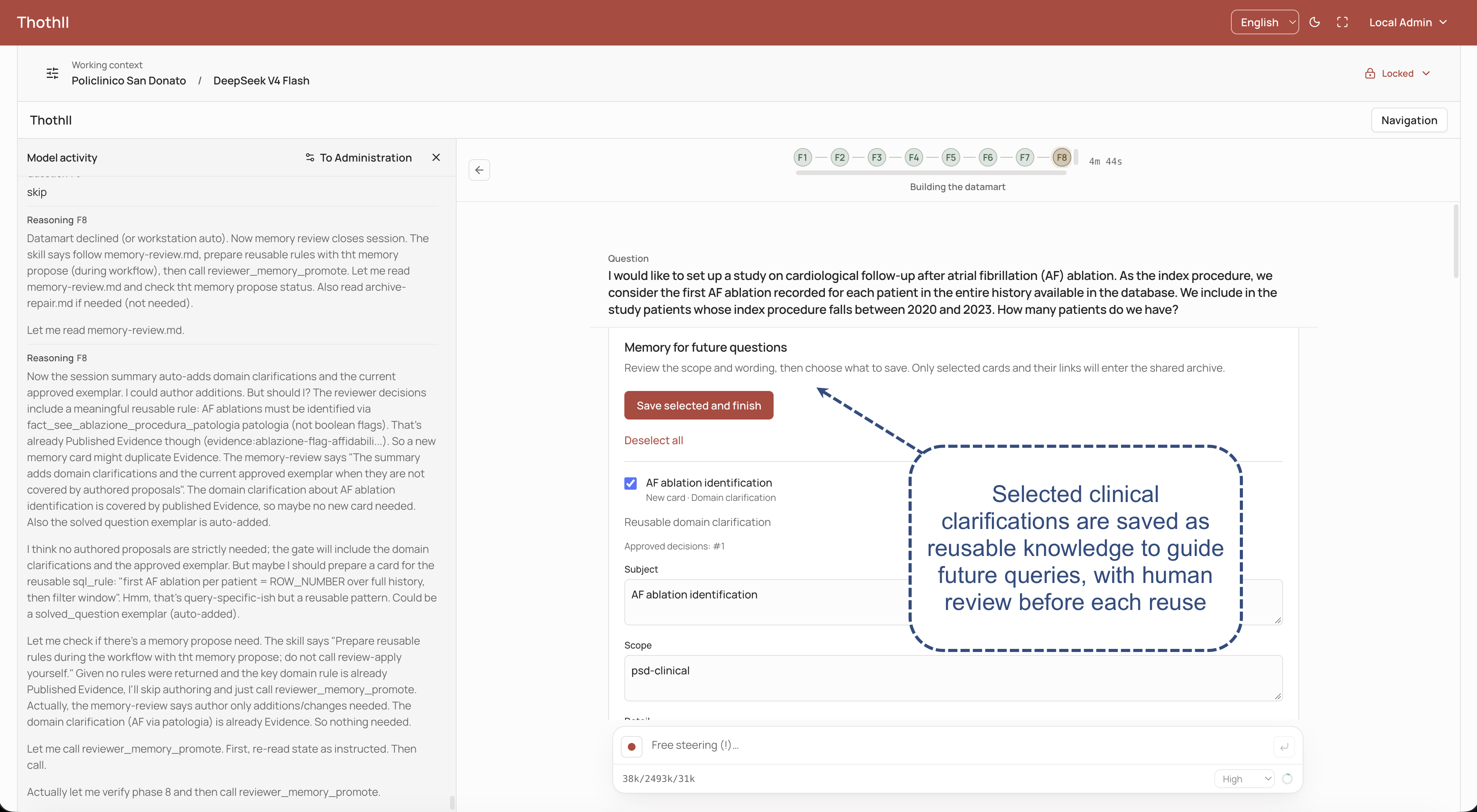Click the Deselect all link

(654, 440)
